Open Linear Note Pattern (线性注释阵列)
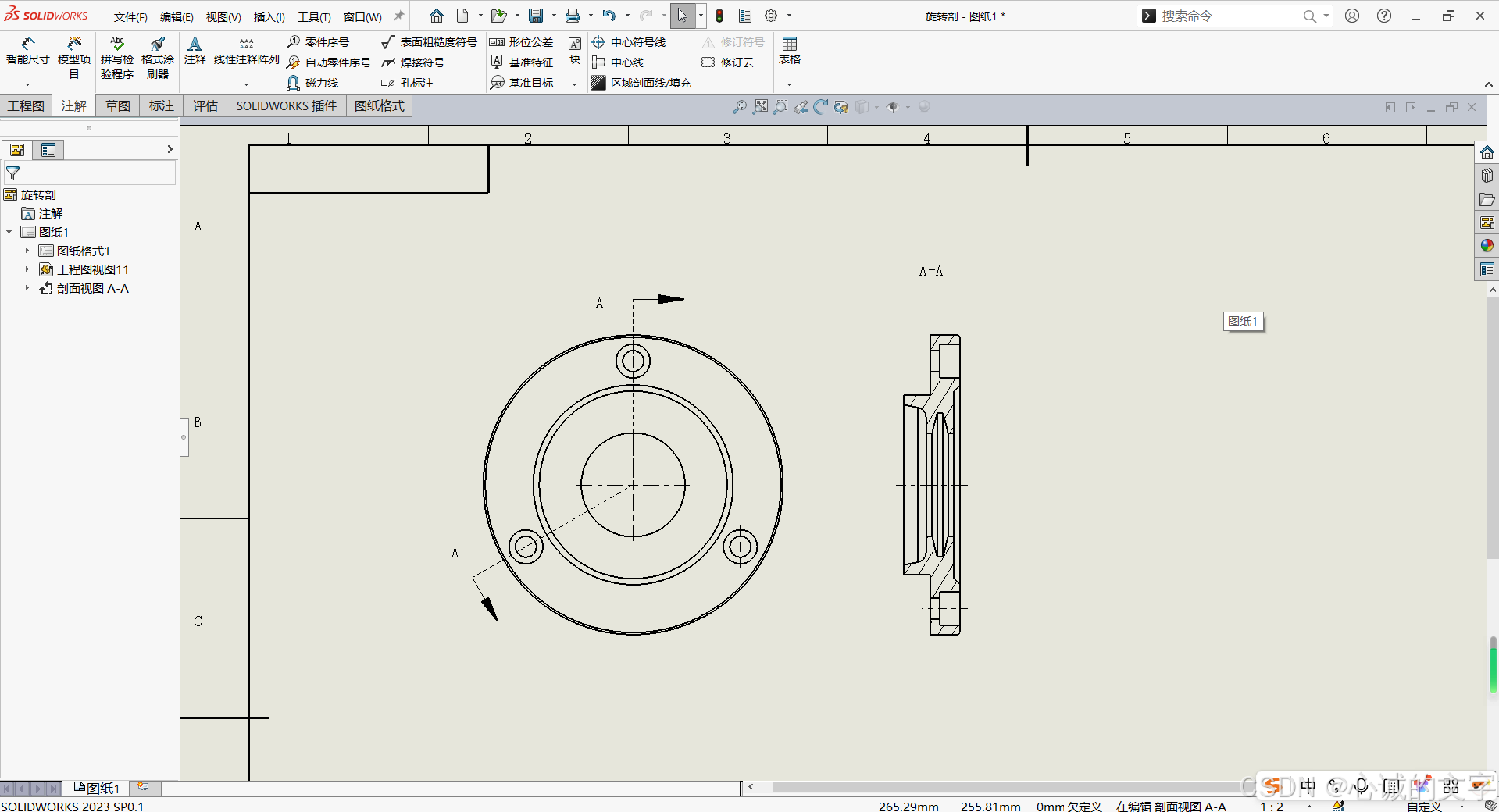Image resolution: width=1499 pixels, height=812 pixels. pos(247,52)
